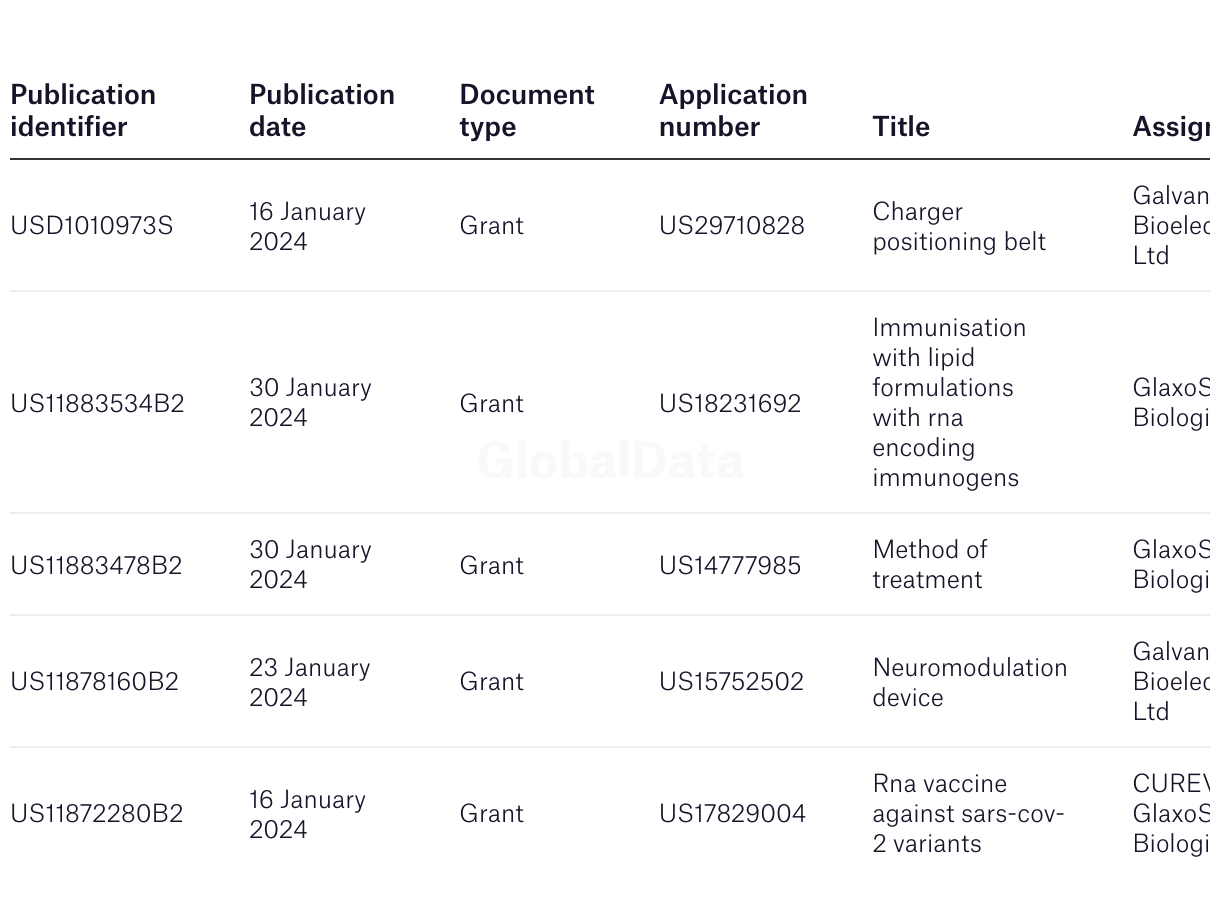Select the Method of treatment title
The height and width of the screenshot is (920, 1220).
929,565
